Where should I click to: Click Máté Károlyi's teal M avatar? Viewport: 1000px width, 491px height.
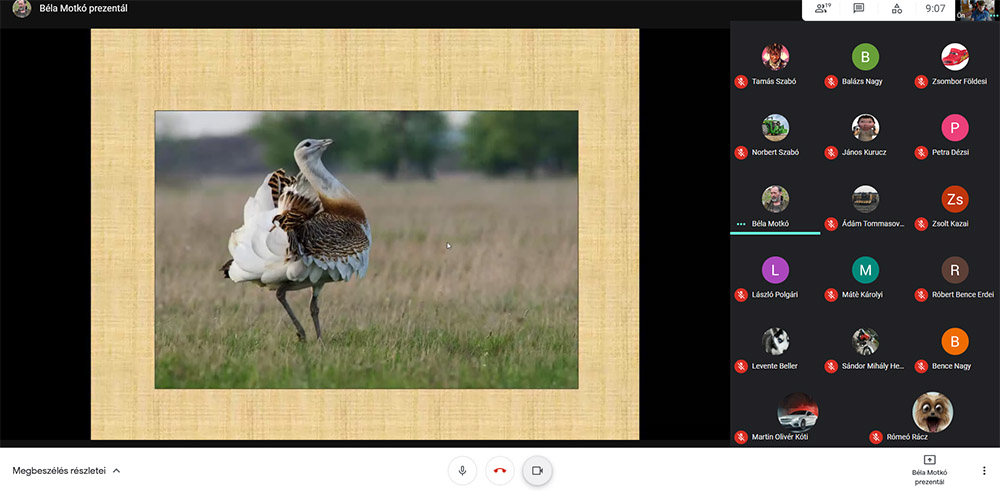point(865,270)
